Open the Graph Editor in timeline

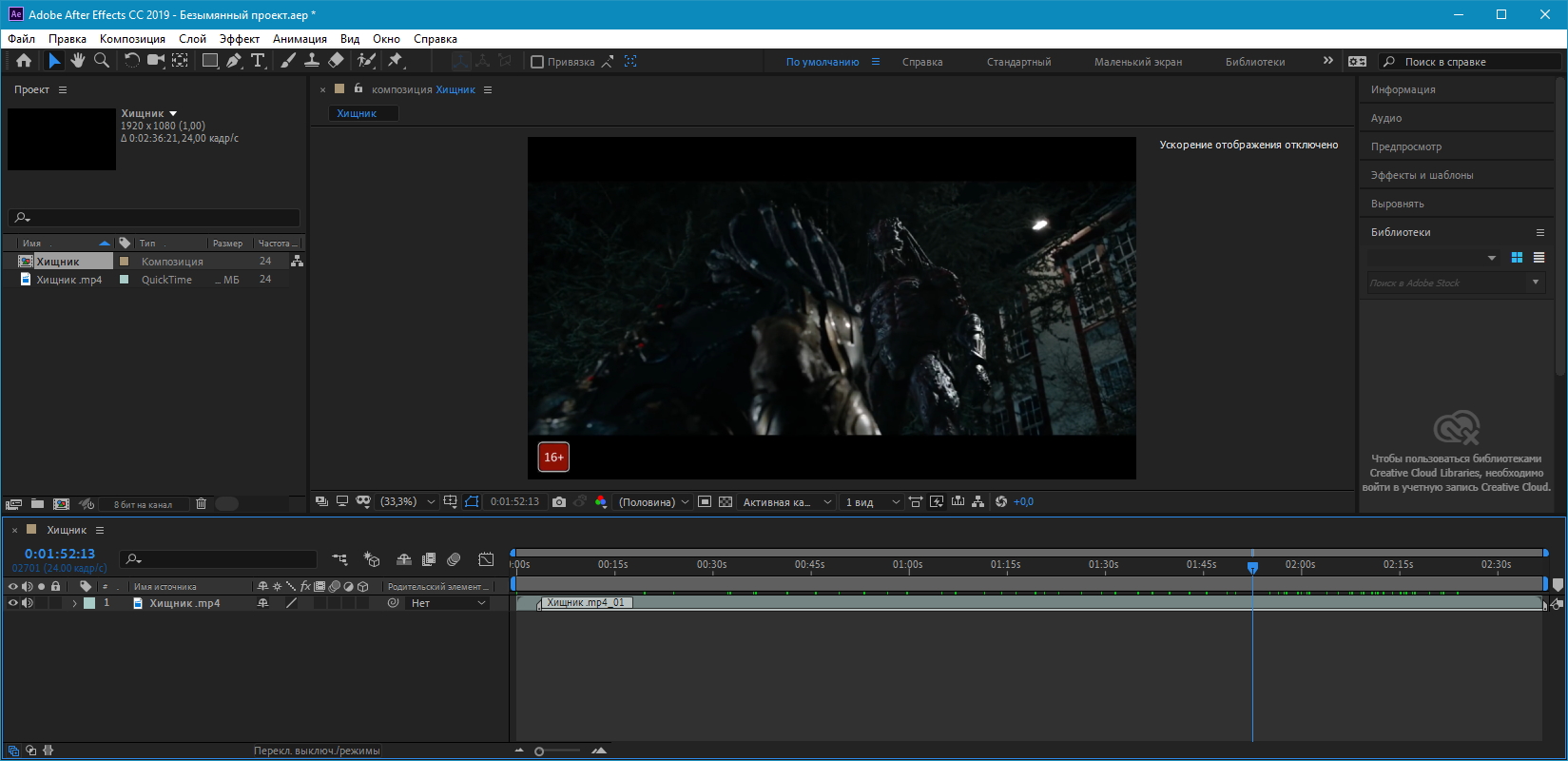(486, 559)
